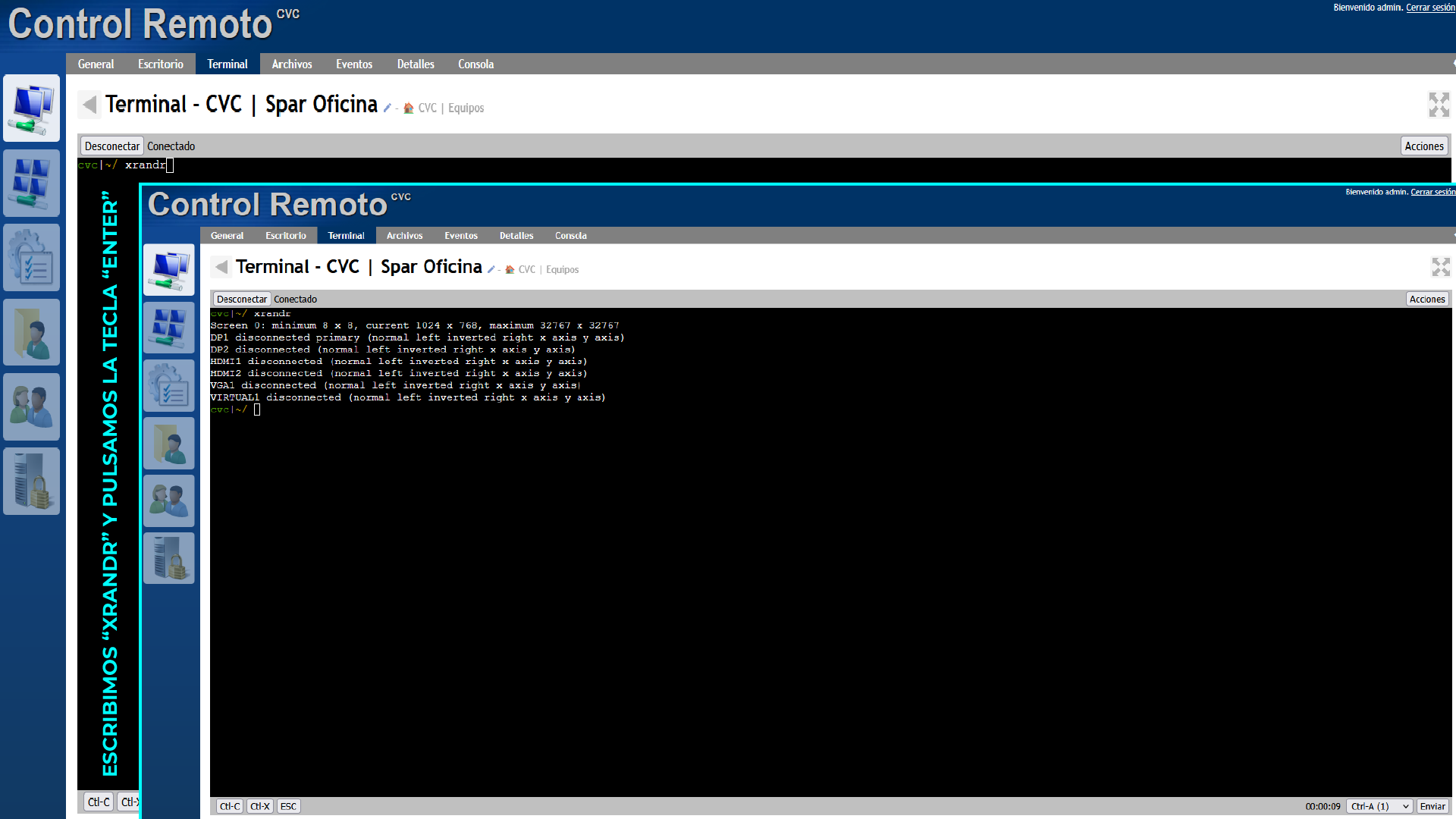
Task: Open the gear checklist tasks sidebar icon
Action: tap(31, 257)
